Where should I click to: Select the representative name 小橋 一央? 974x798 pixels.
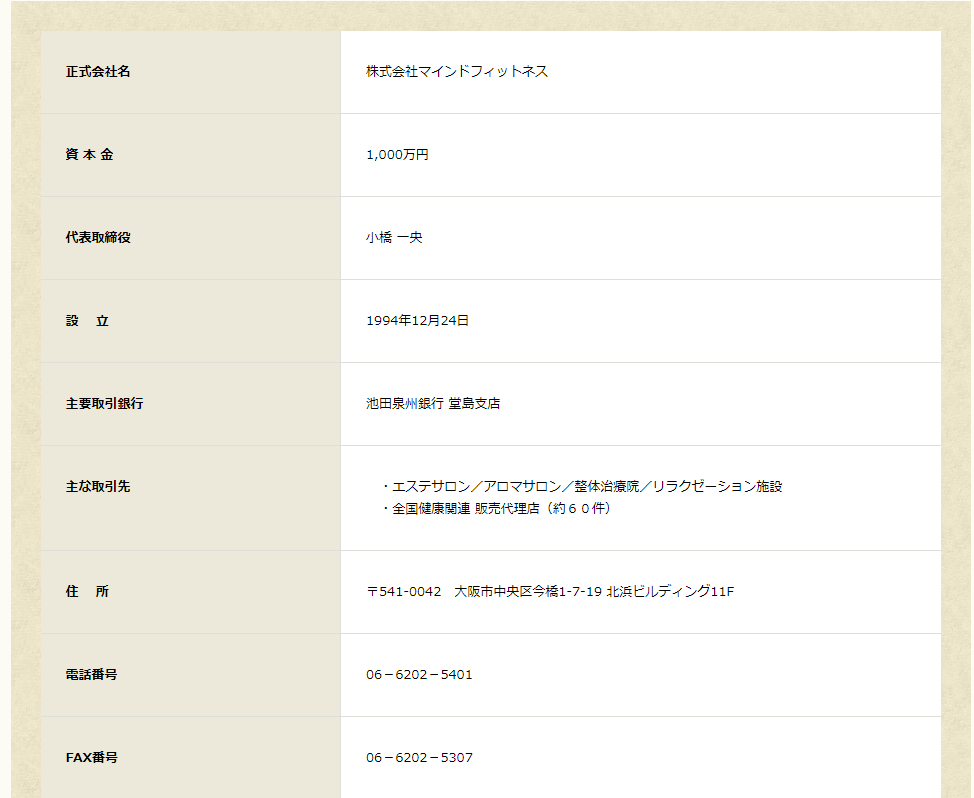point(394,238)
